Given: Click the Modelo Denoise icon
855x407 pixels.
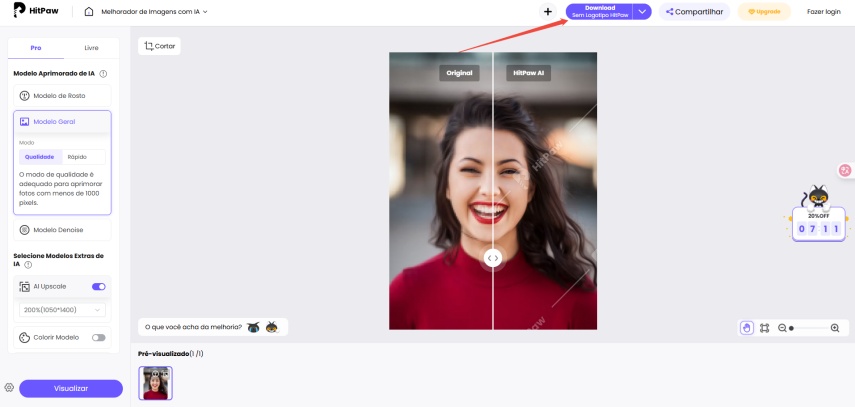Looking at the screenshot, I should (x=24, y=230).
